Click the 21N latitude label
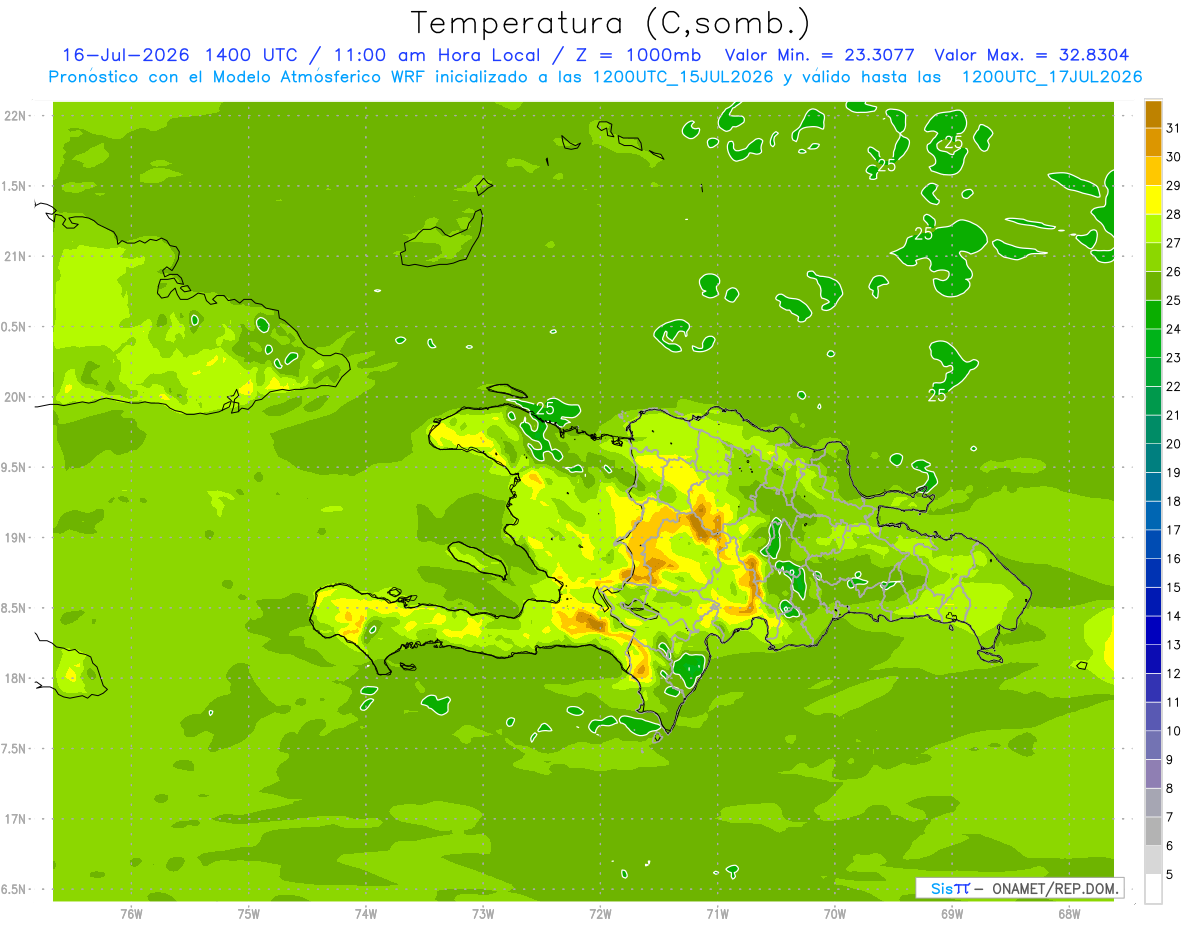The height and width of the screenshot is (927, 1200). [x=17, y=256]
